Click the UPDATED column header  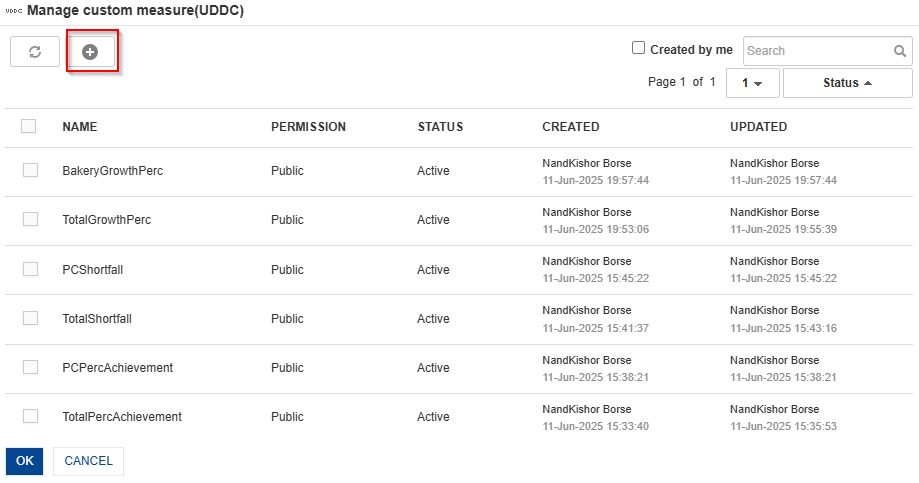[758, 127]
